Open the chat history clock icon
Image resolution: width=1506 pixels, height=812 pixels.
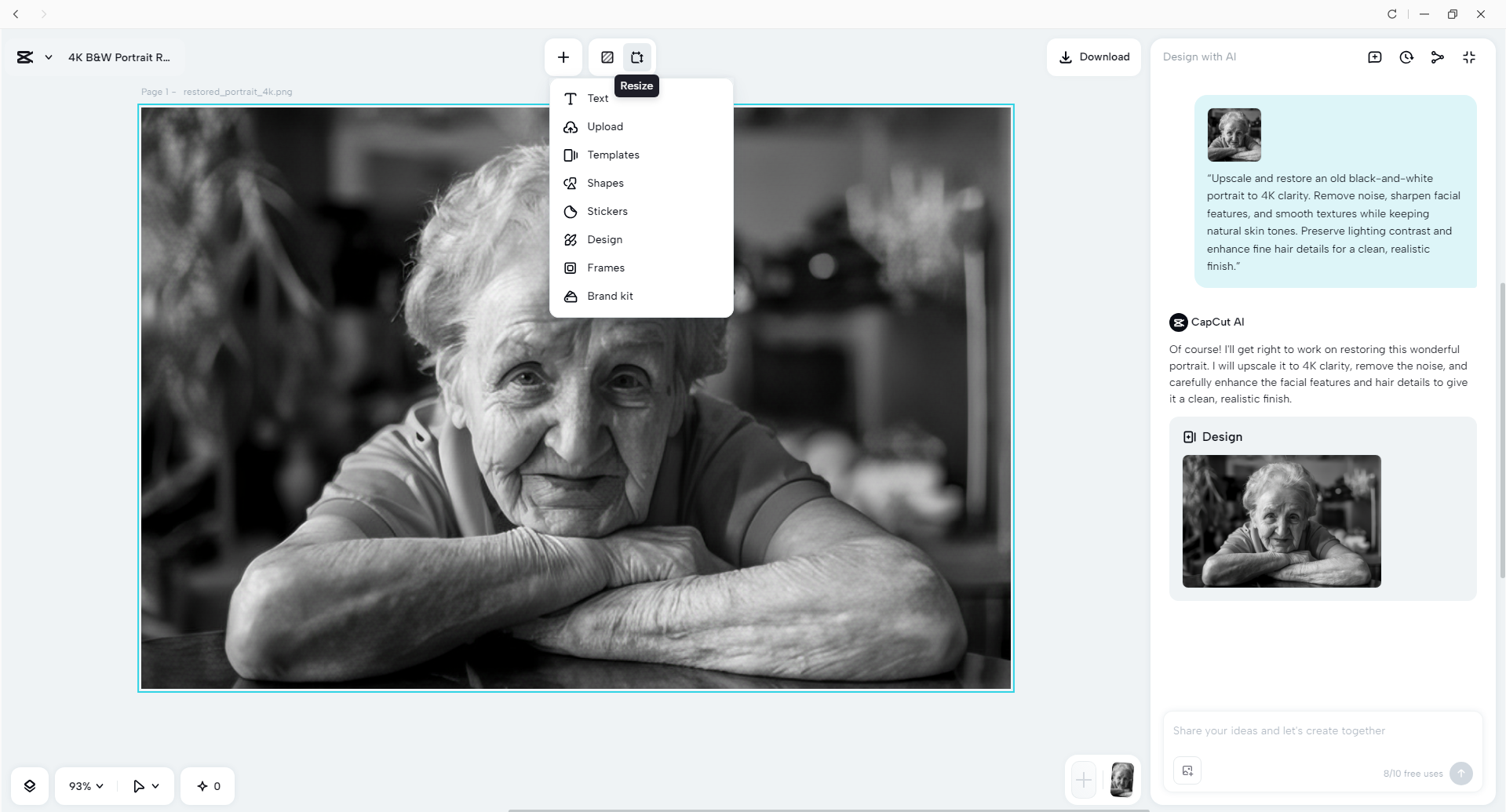(x=1406, y=57)
